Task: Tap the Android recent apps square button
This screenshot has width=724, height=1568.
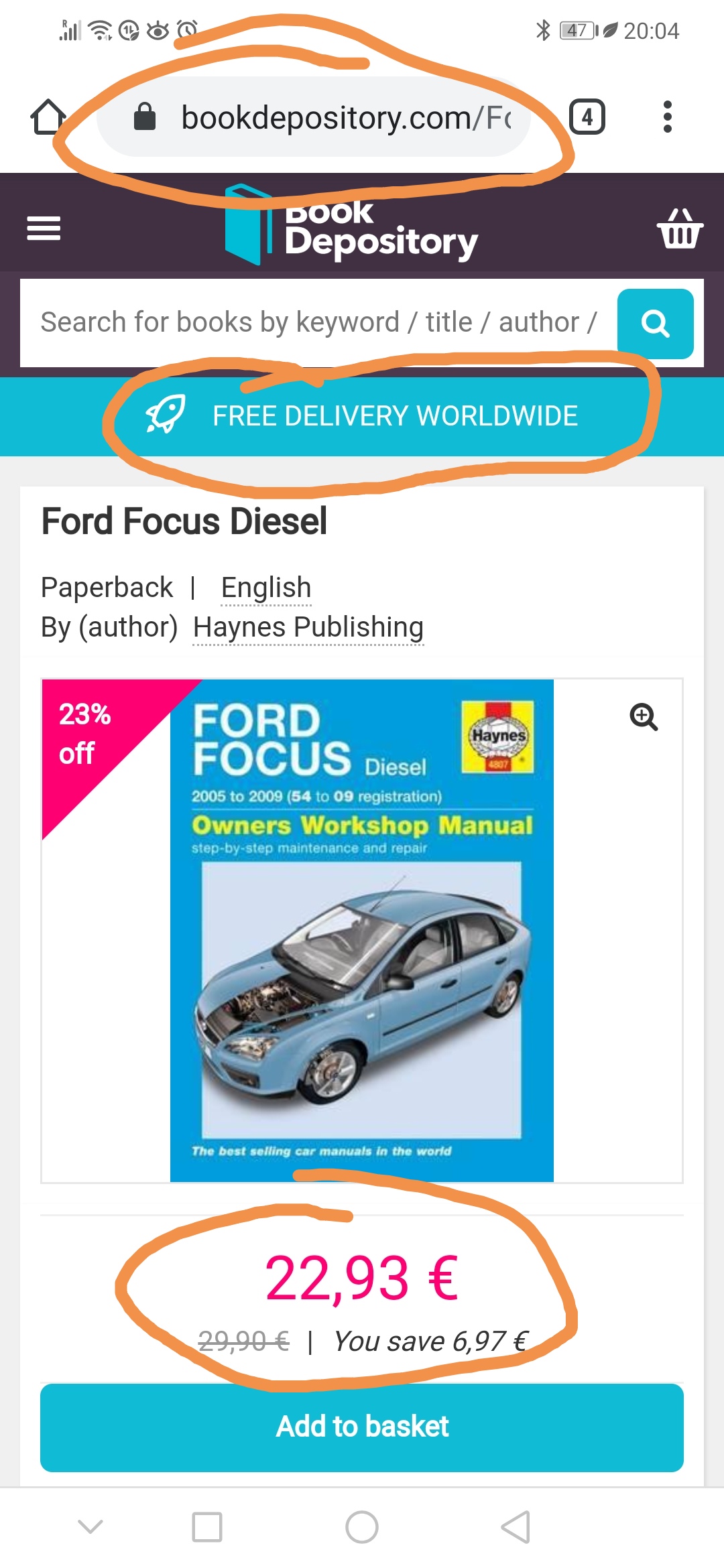Action: pyautogui.click(x=207, y=1527)
